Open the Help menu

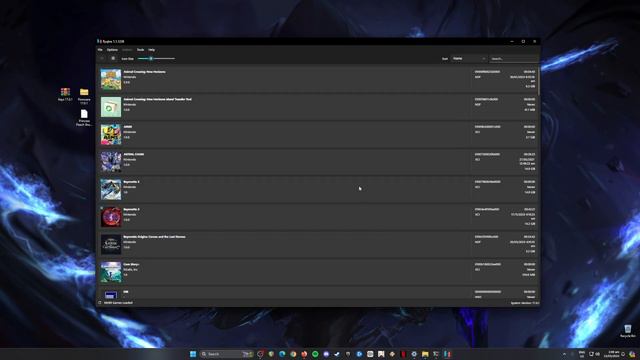(151, 50)
